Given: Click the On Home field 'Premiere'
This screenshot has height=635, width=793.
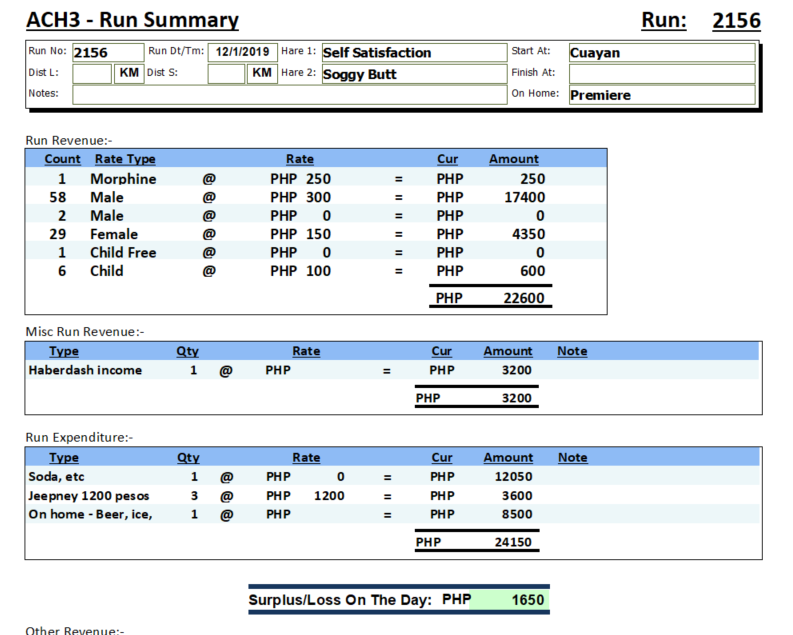Looking at the screenshot, I should (x=661, y=96).
